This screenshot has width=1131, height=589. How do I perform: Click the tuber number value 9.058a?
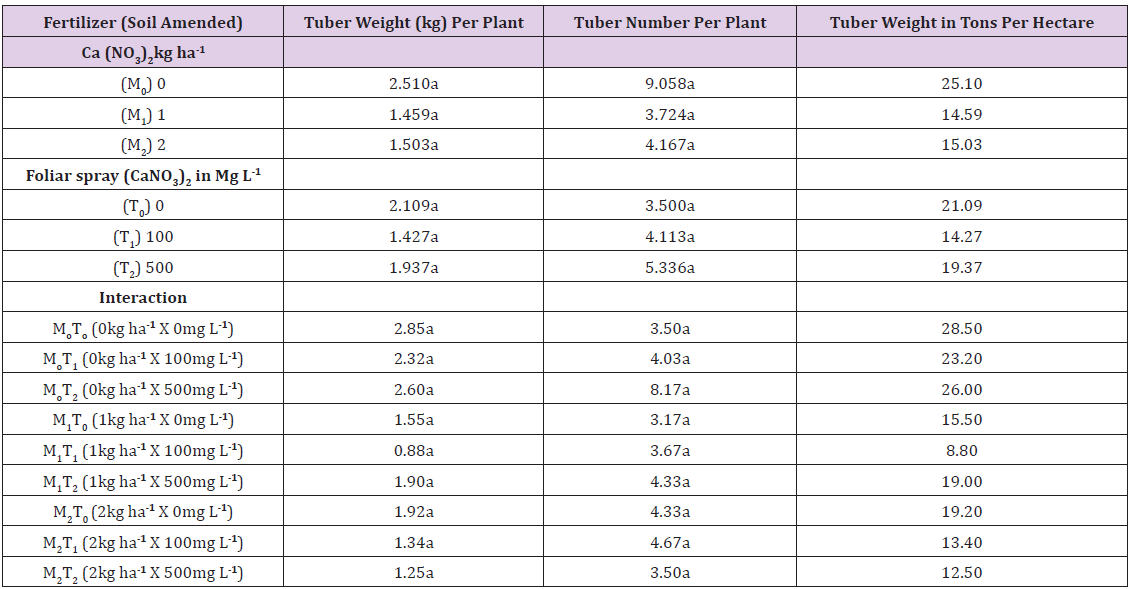click(x=670, y=84)
